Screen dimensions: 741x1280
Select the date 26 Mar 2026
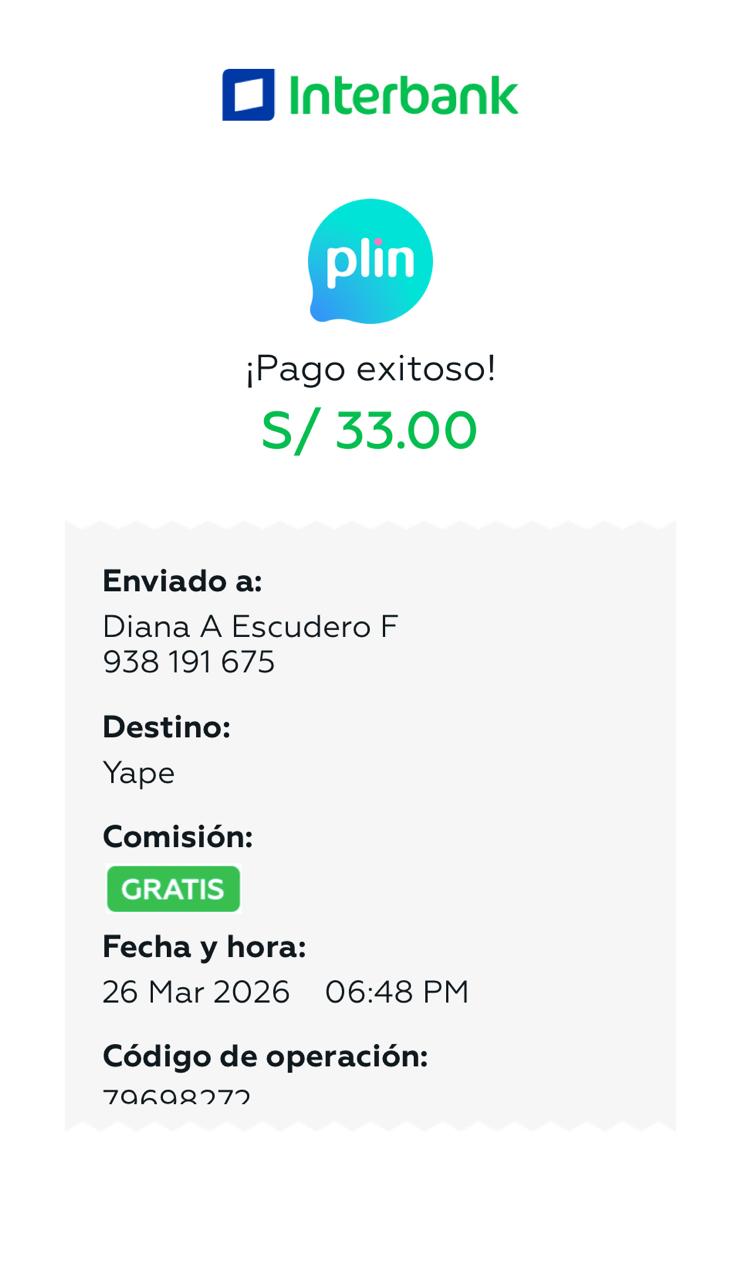tap(196, 992)
